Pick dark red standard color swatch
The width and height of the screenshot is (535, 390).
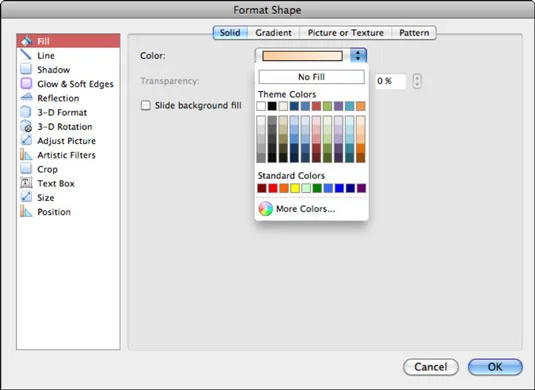[262, 188]
